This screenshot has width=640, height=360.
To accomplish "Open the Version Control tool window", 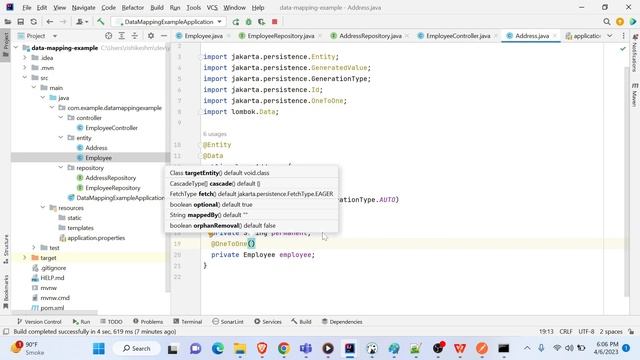I will pos(39,322).
